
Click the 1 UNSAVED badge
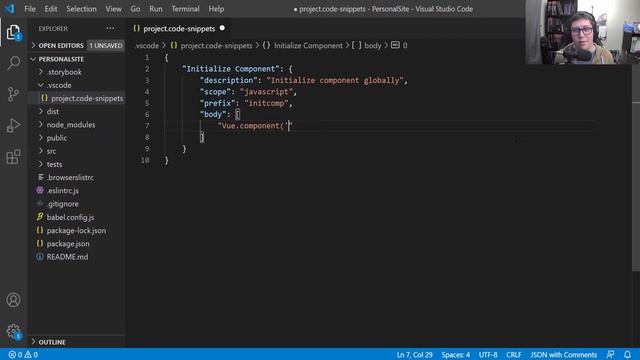(106, 45)
